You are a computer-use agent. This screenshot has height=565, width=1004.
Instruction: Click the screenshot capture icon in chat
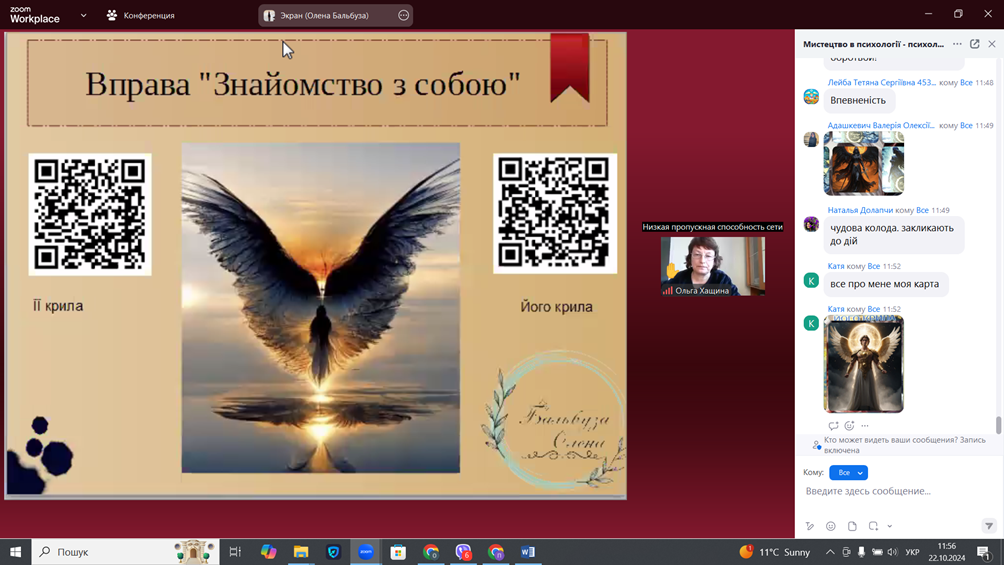(873, 526)
